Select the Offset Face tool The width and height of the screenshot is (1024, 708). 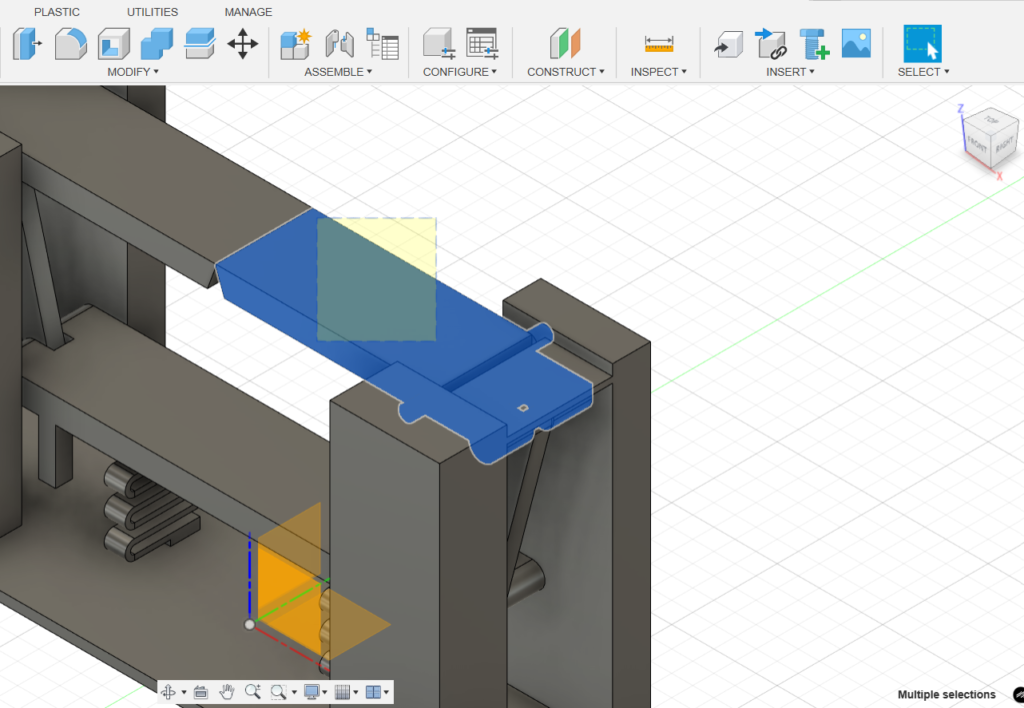pyautogui.click(x=200, y=44)
